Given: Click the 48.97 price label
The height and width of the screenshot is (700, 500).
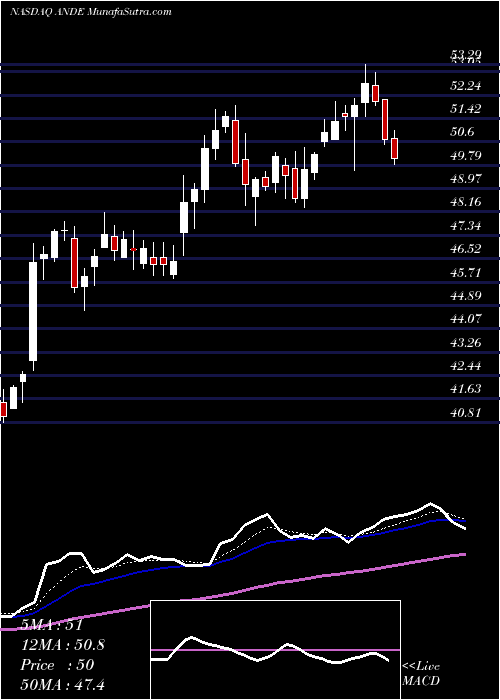Looking at the screenshot, I should (465, 179).
